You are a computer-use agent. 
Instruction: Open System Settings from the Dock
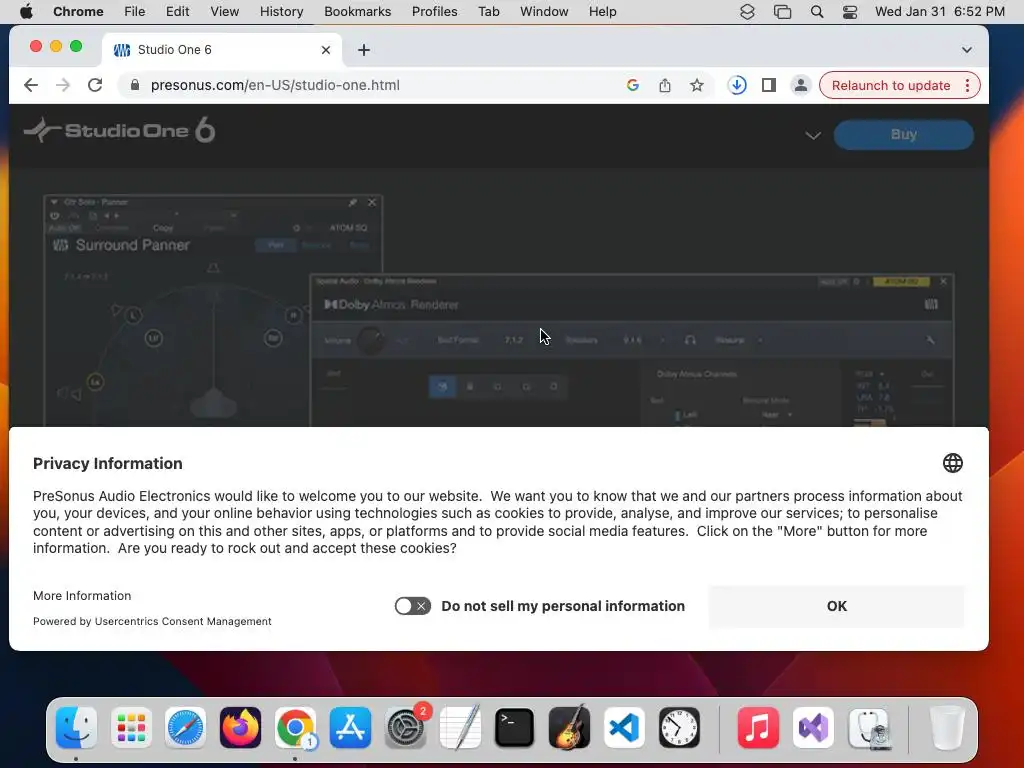coord(405,728)
